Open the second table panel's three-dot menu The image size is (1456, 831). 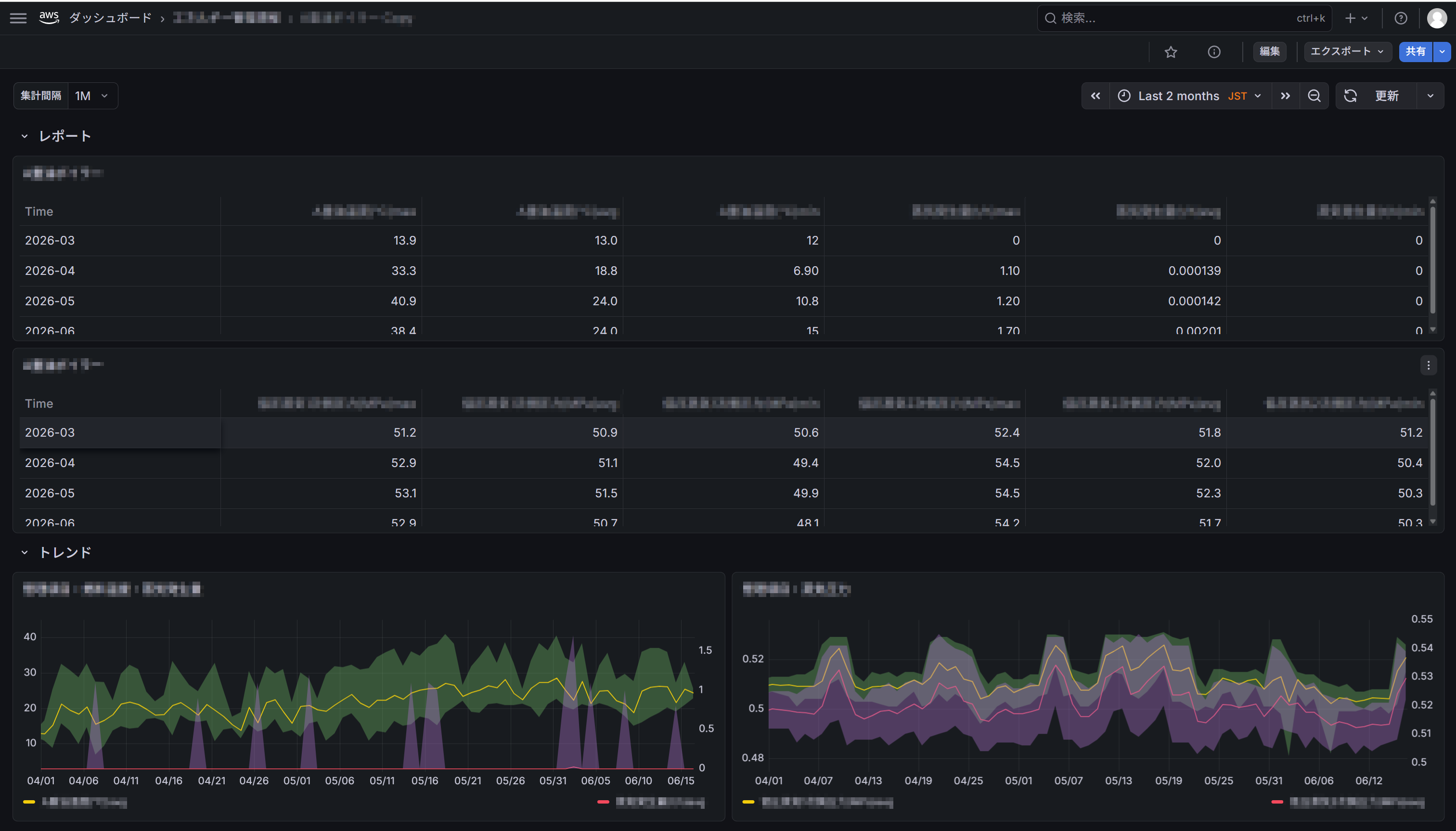tap(1429, 365)
